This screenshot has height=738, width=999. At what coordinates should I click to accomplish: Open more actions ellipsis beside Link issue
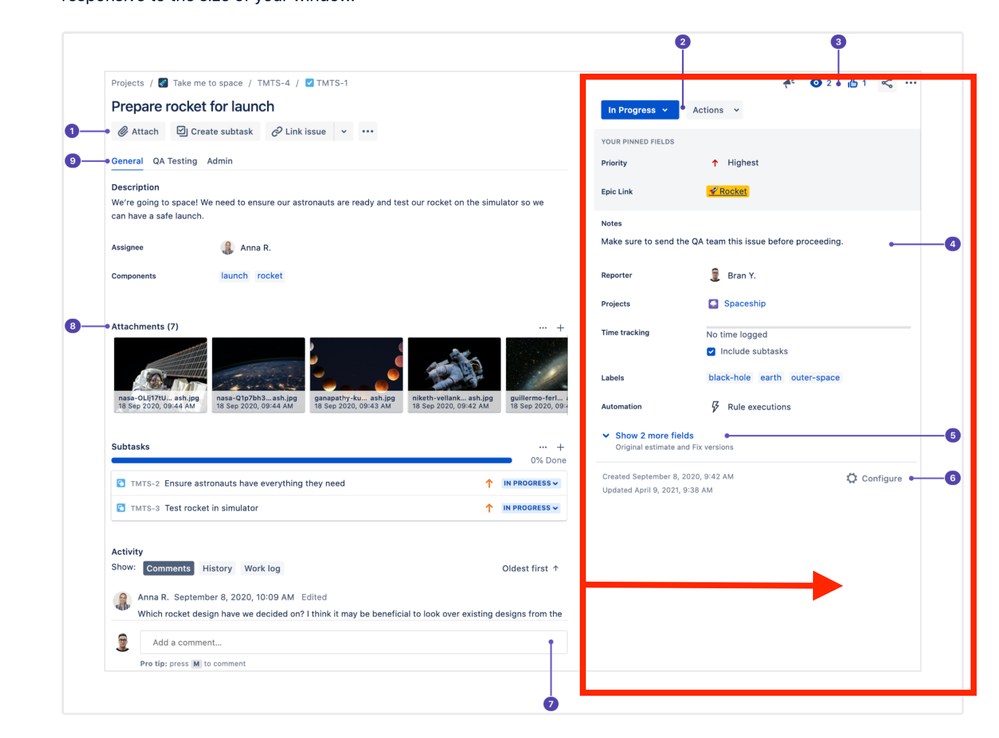[x=368, y=131]
